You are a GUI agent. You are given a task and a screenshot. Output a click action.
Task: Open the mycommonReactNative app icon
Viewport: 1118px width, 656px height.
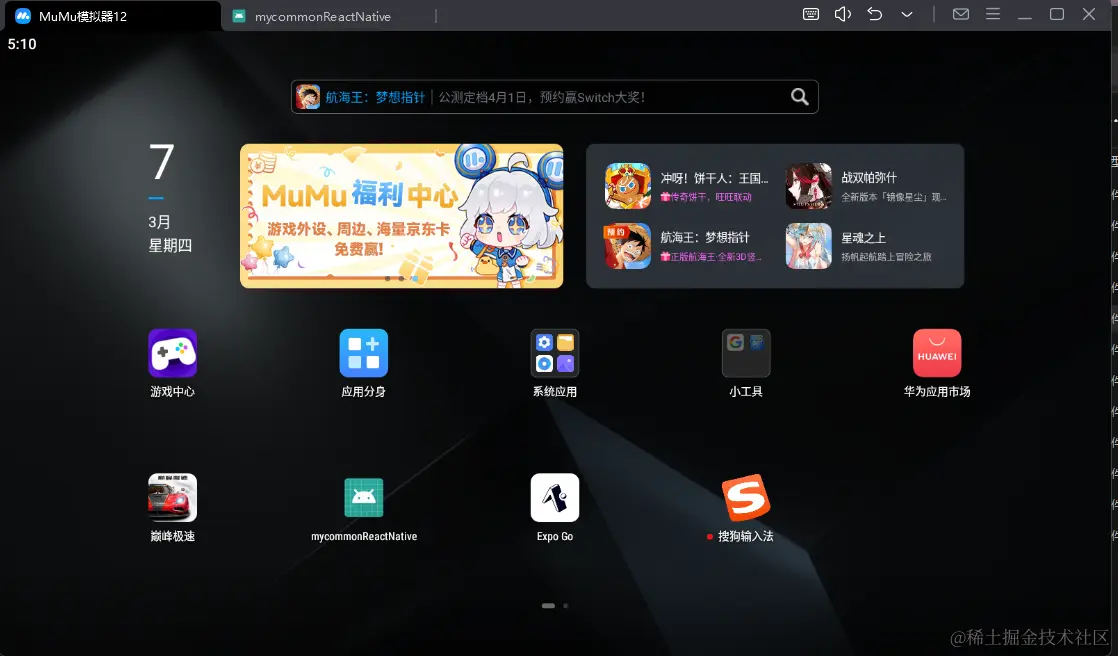pos(364,498)
